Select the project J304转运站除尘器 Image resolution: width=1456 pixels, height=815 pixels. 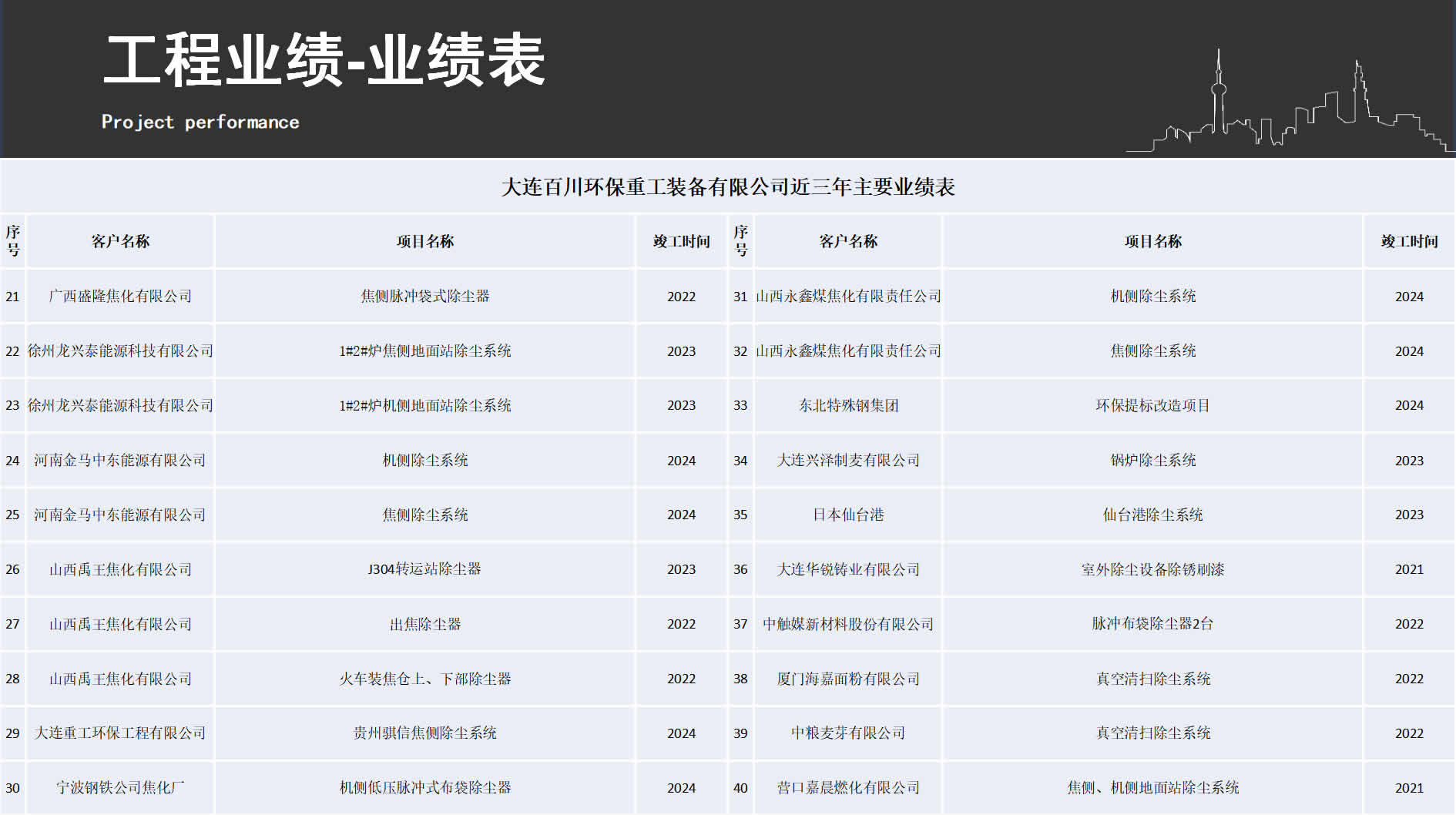pyautogui.click(x=424, y=569)
